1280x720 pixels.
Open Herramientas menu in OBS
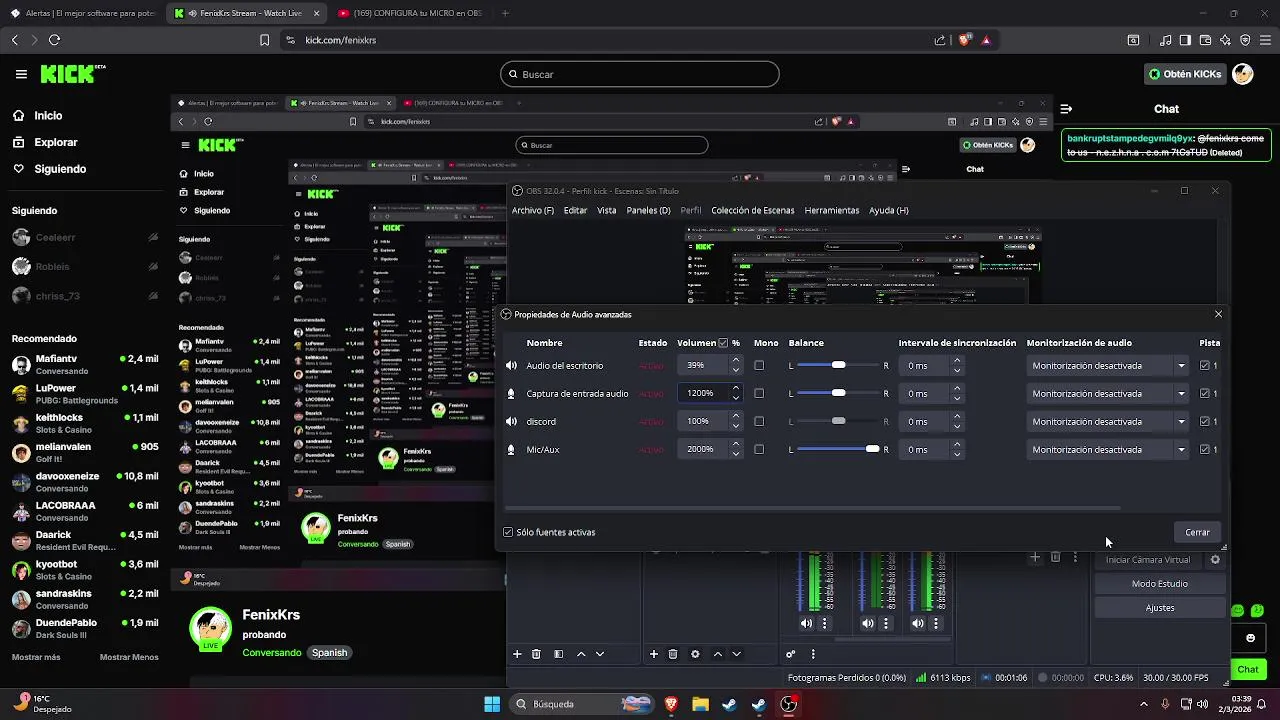[x=832, y=210]
